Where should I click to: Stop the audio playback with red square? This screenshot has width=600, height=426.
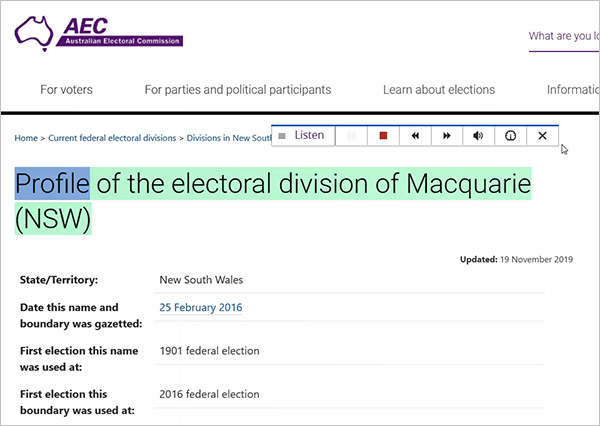click(x=383, y=135)
